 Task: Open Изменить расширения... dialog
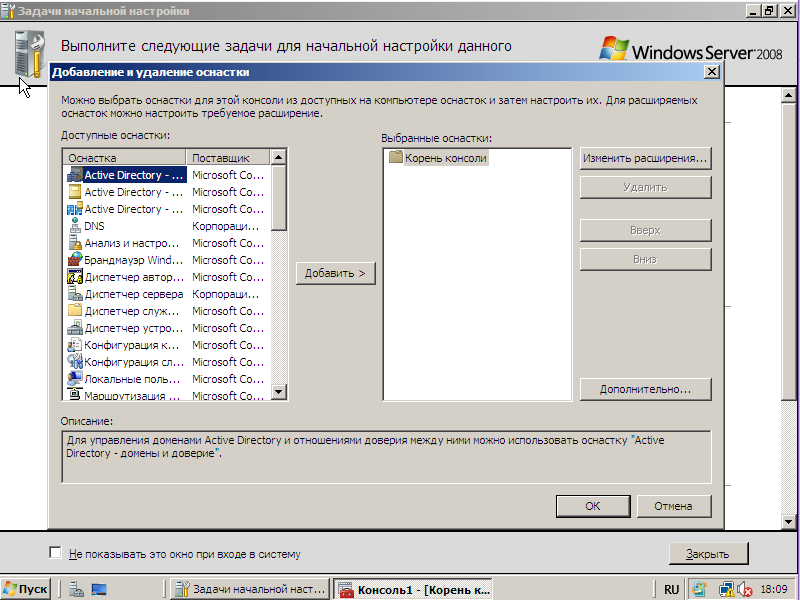645,158
